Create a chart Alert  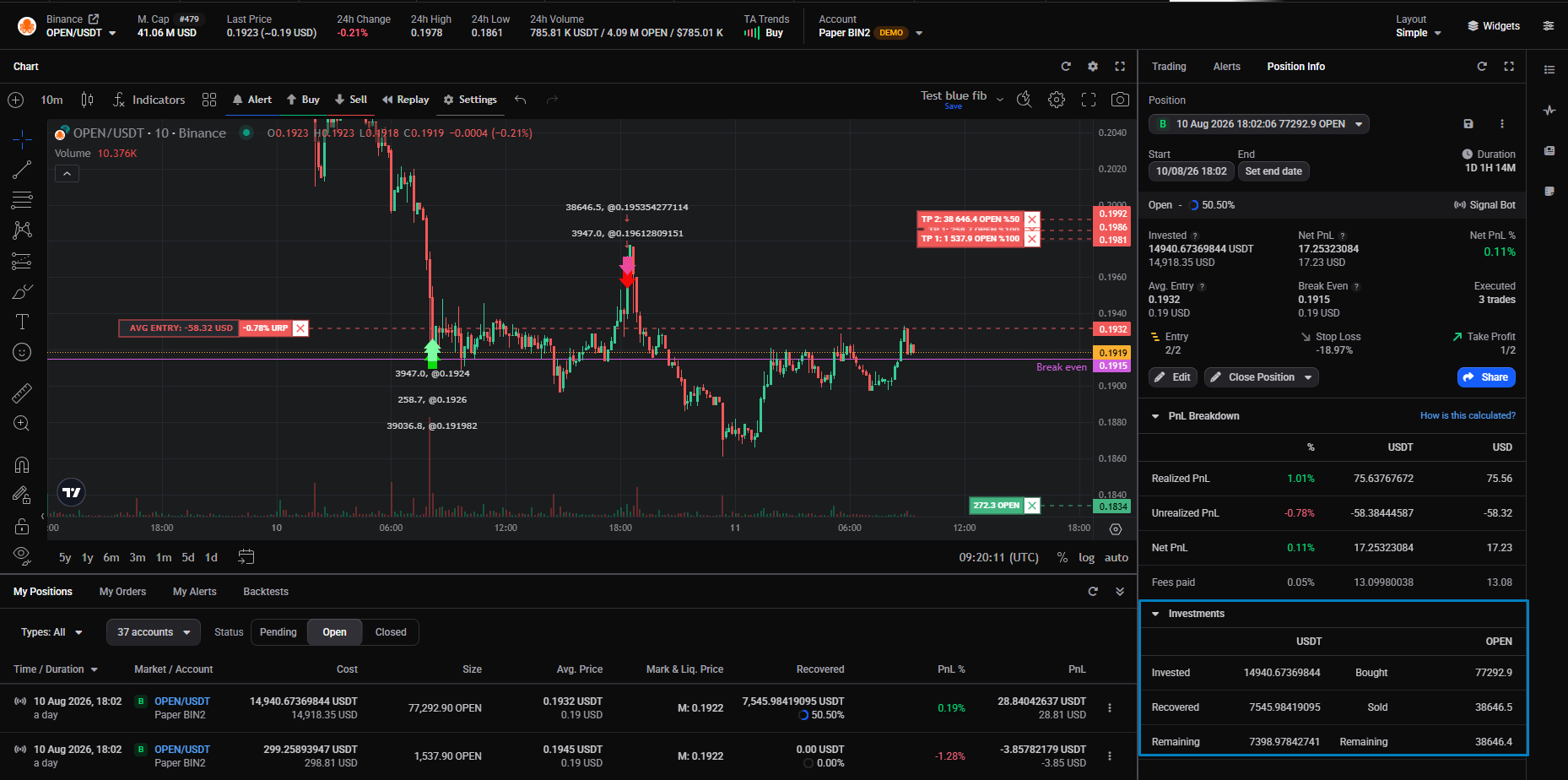pyautogui.click(x=252, y=100)
